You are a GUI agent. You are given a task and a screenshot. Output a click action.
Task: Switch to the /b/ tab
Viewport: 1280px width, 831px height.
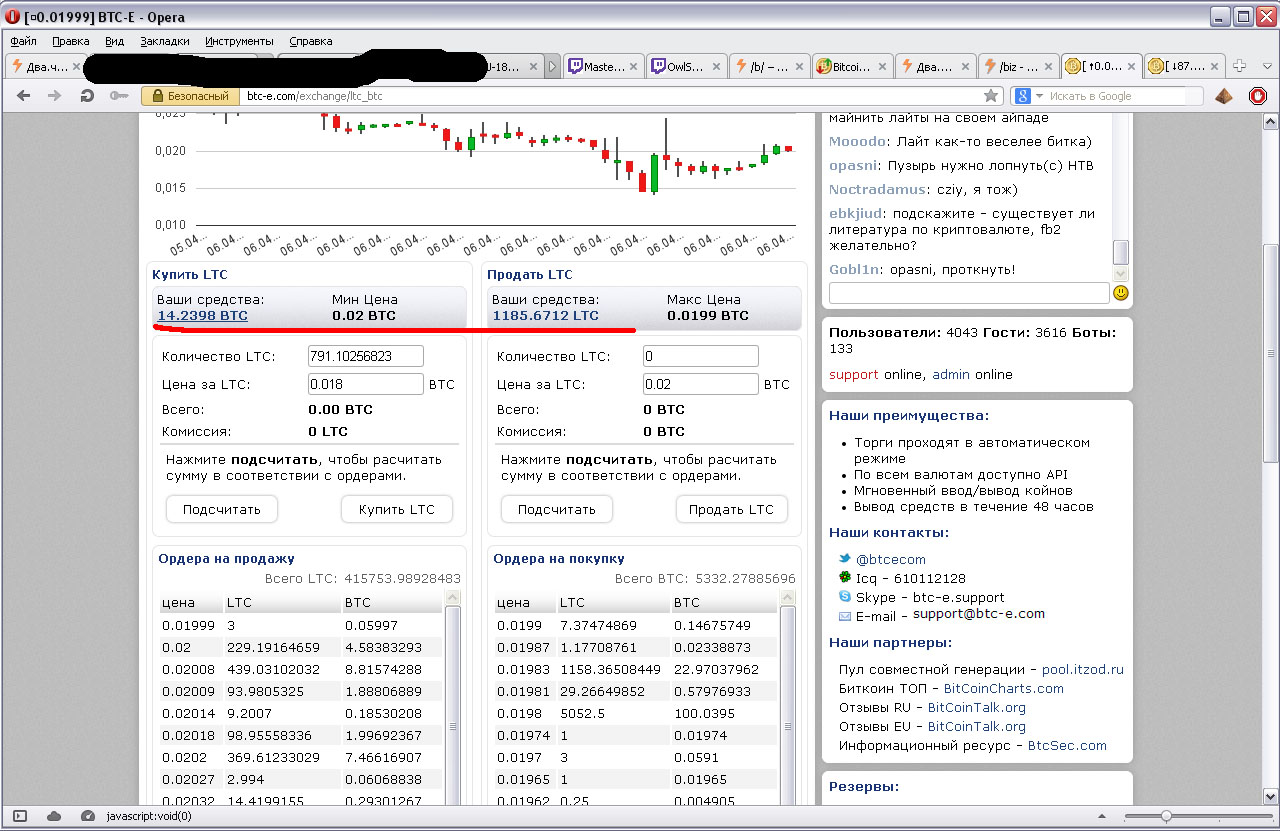tap(768, 66)
